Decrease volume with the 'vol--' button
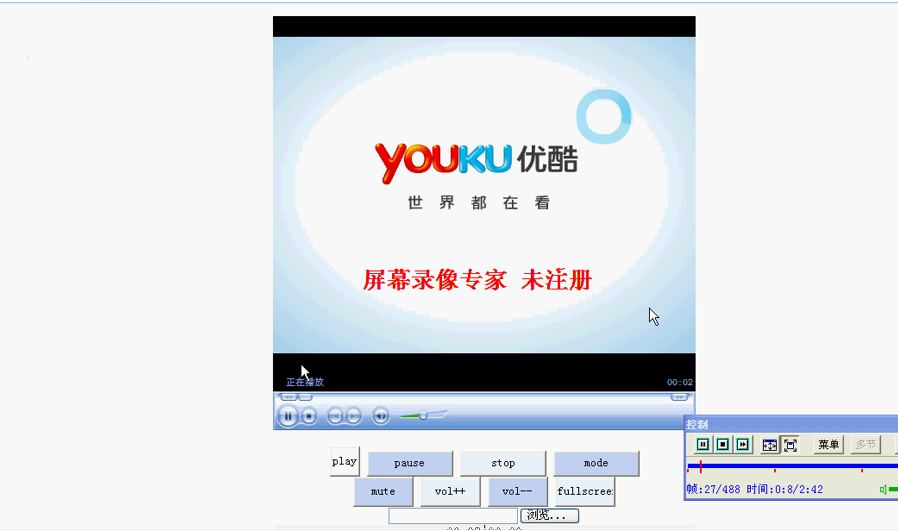 [517, 492]
